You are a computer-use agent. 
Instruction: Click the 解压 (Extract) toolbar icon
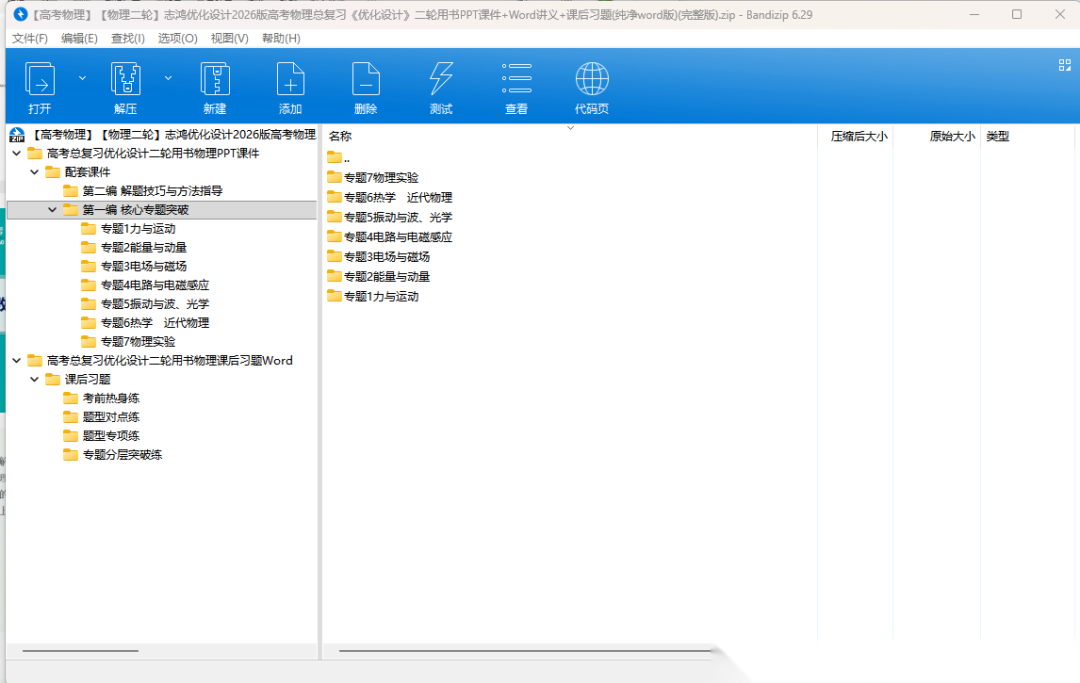[125, 80]
